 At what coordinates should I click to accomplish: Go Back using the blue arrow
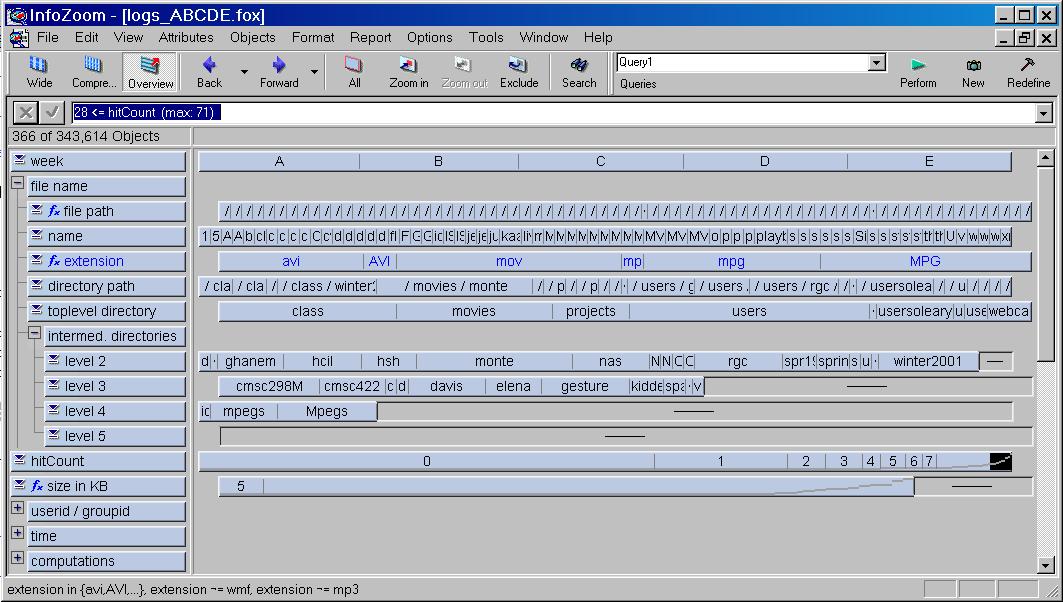209,71
